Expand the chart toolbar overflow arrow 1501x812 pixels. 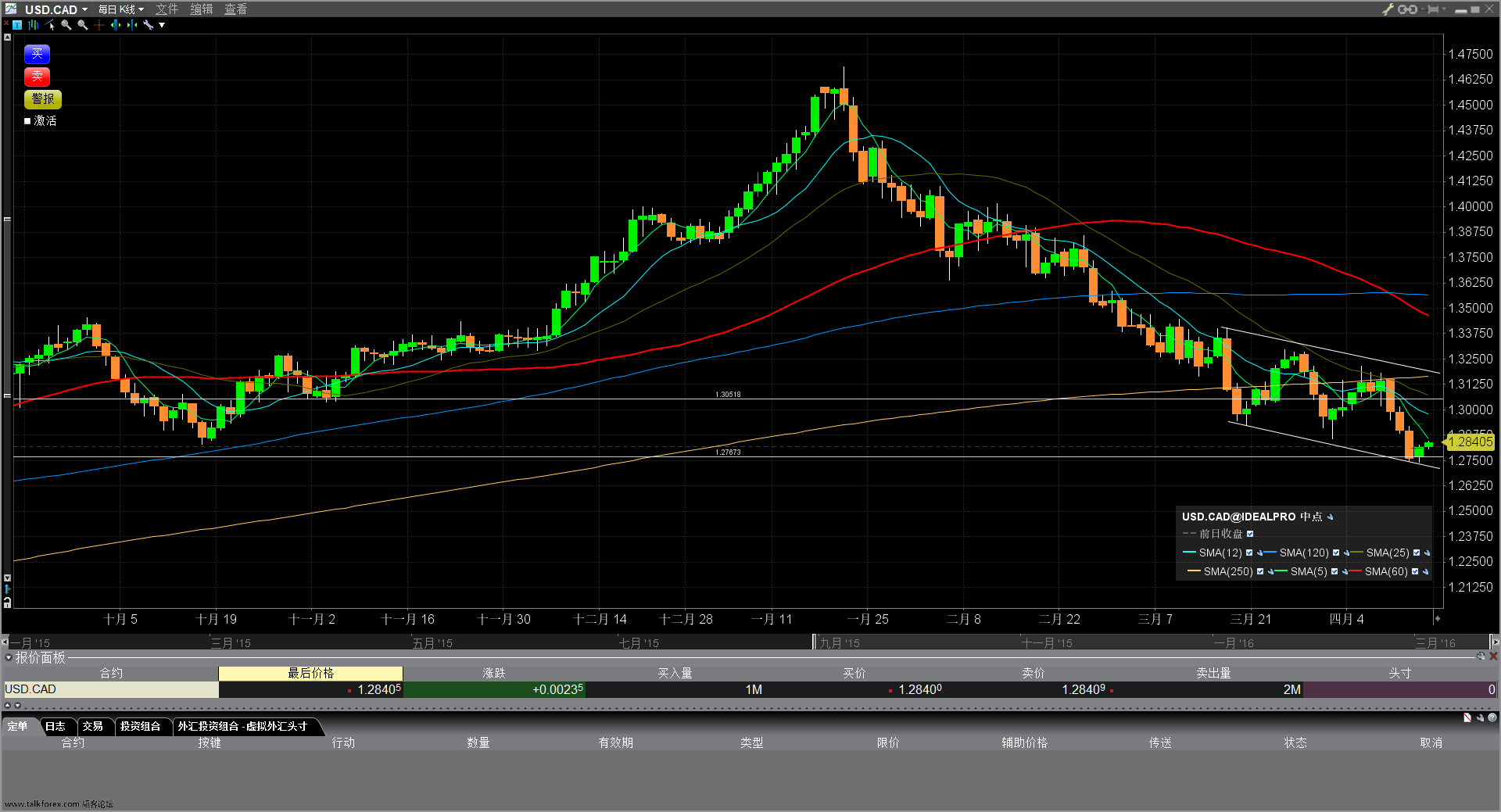(x=162, y=25)
